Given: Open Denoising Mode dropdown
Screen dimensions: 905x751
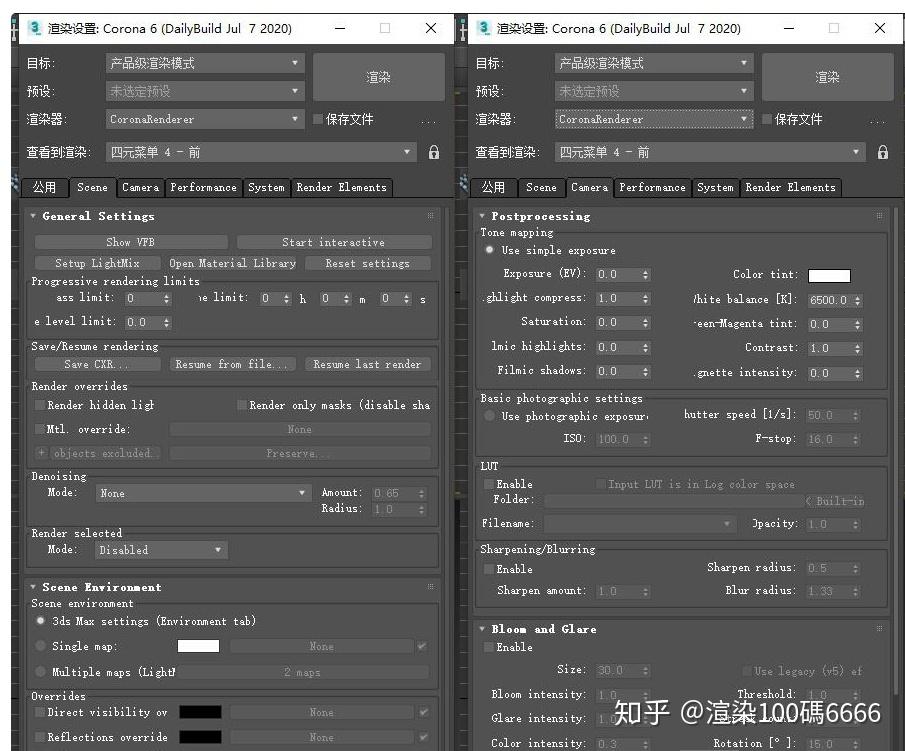Looking at the screenshot, I should [203, 493].
